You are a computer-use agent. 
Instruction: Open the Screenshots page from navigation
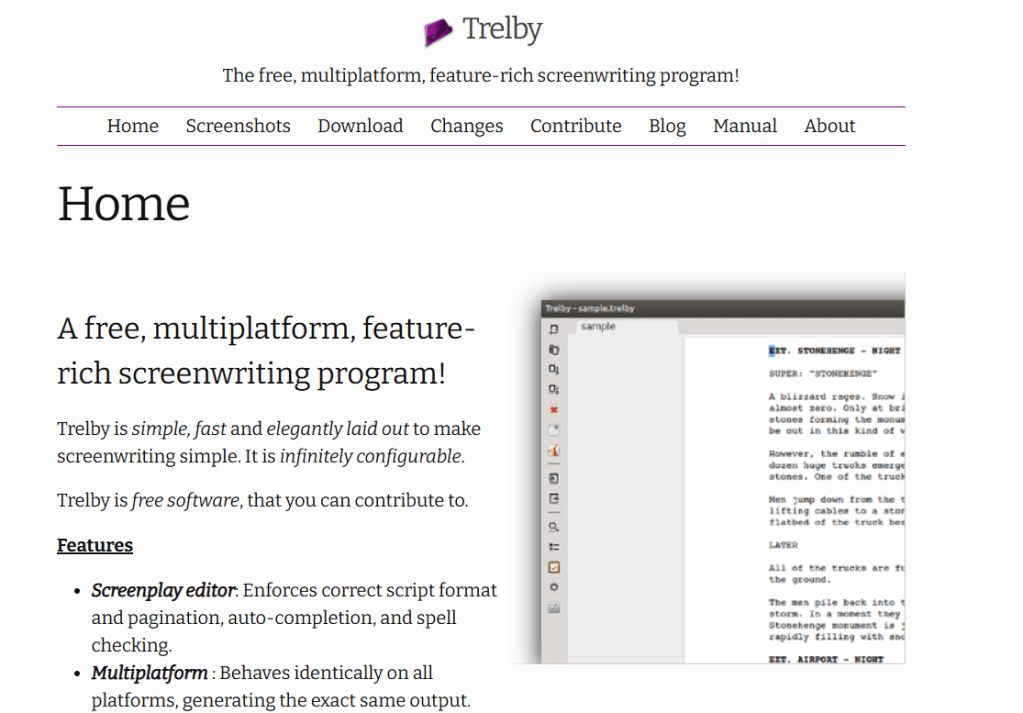pos(238,126)
